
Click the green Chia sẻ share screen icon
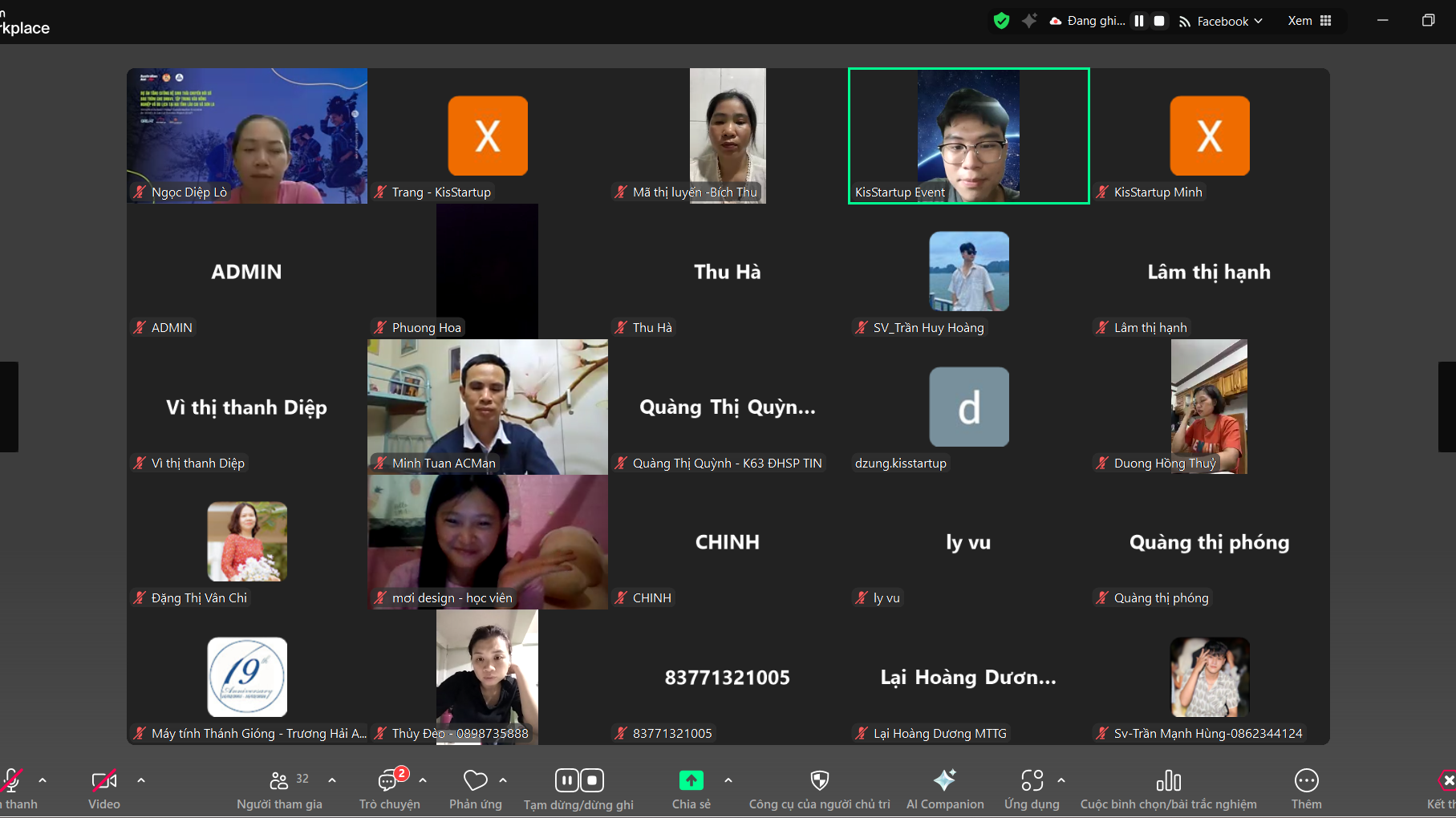click(691, 780)
